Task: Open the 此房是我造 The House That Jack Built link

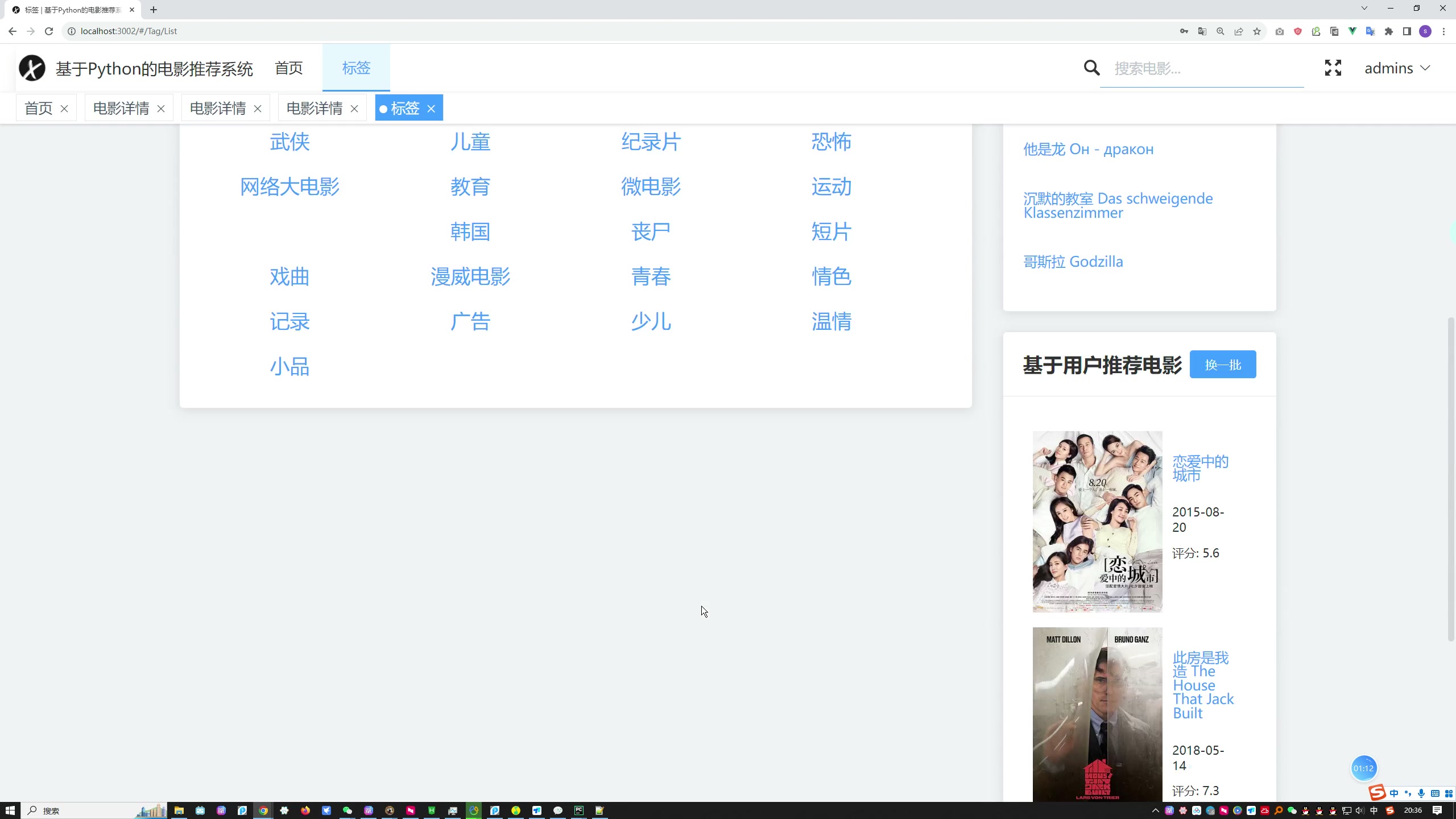Action: [1203, 685]
